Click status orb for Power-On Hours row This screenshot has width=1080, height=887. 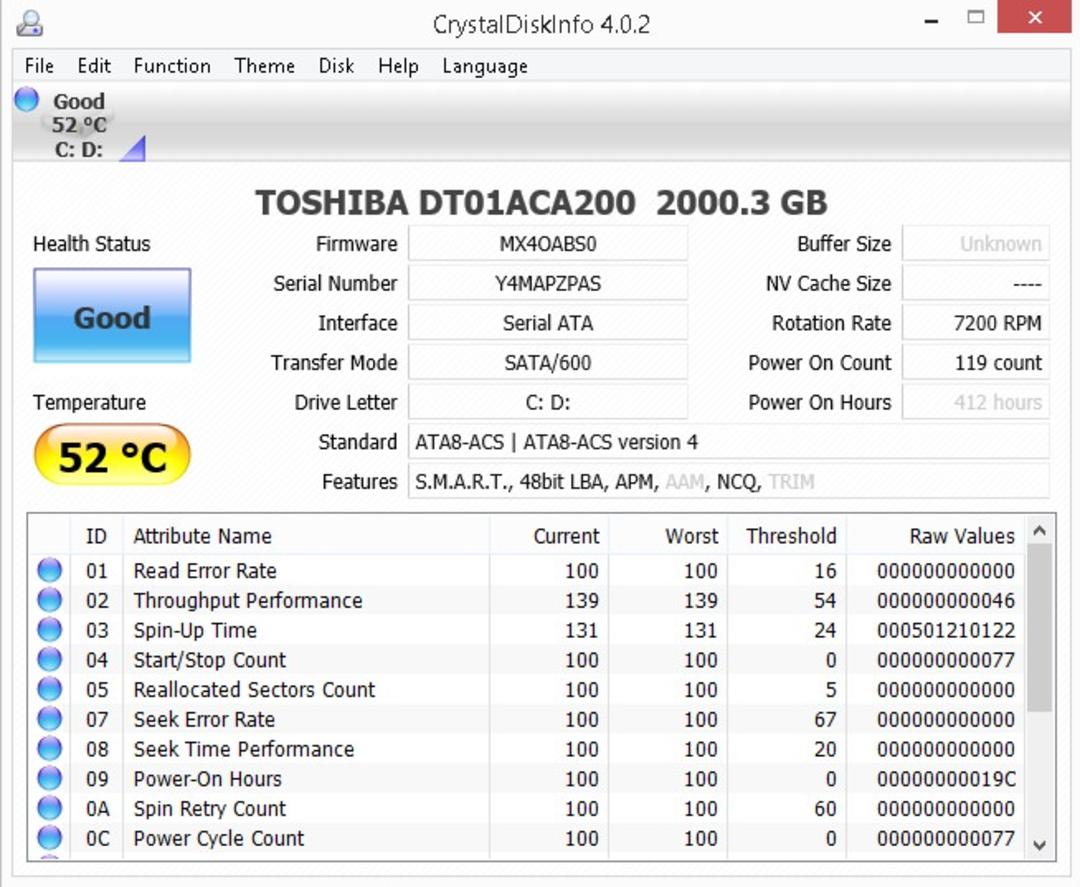point(49,778)
